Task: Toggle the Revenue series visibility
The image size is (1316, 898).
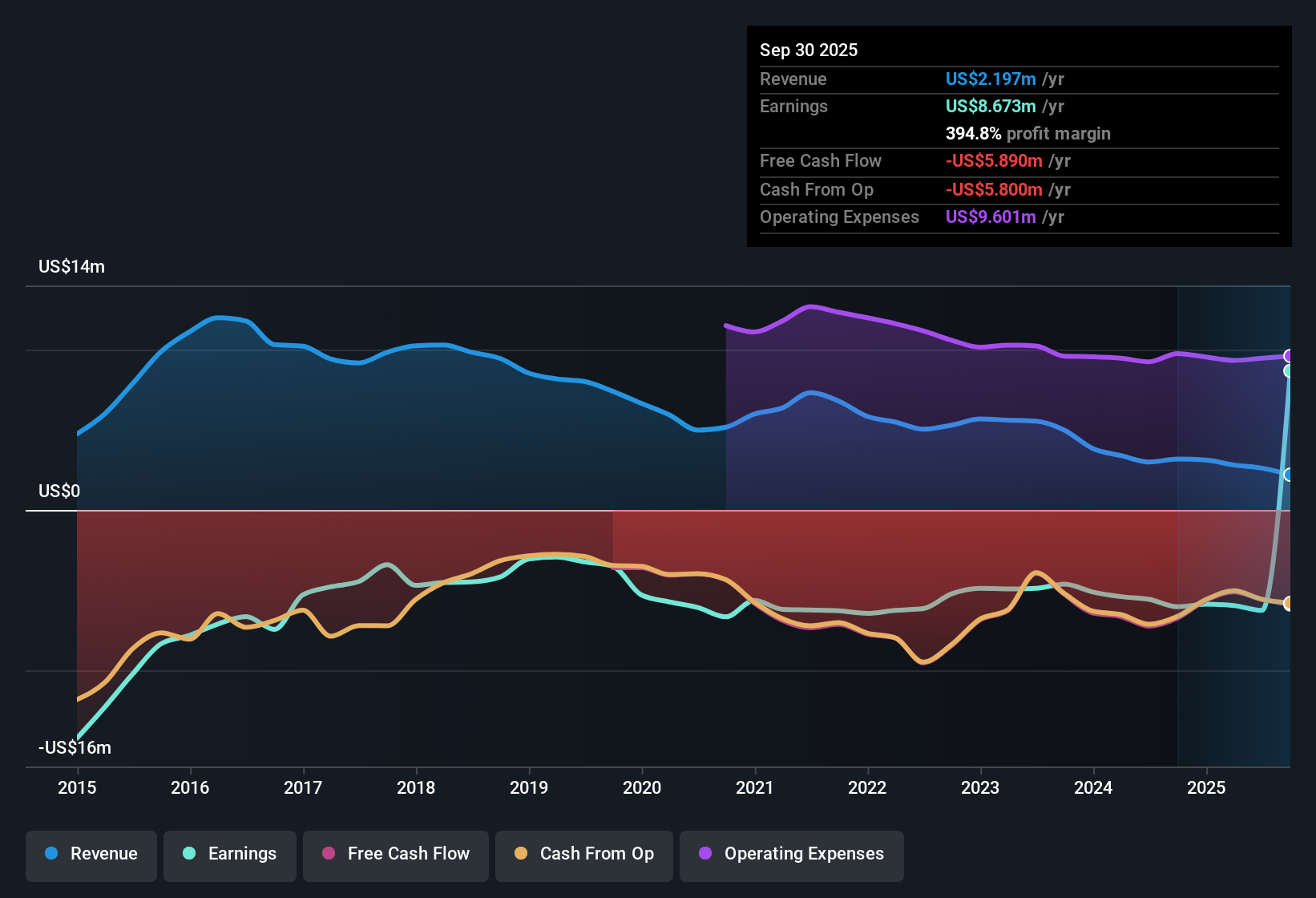Action: 91,854
